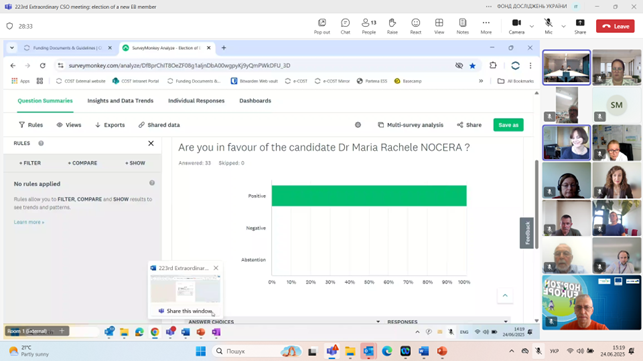Open the ANSWER CHOICES sort dropdown

(378, 322)
